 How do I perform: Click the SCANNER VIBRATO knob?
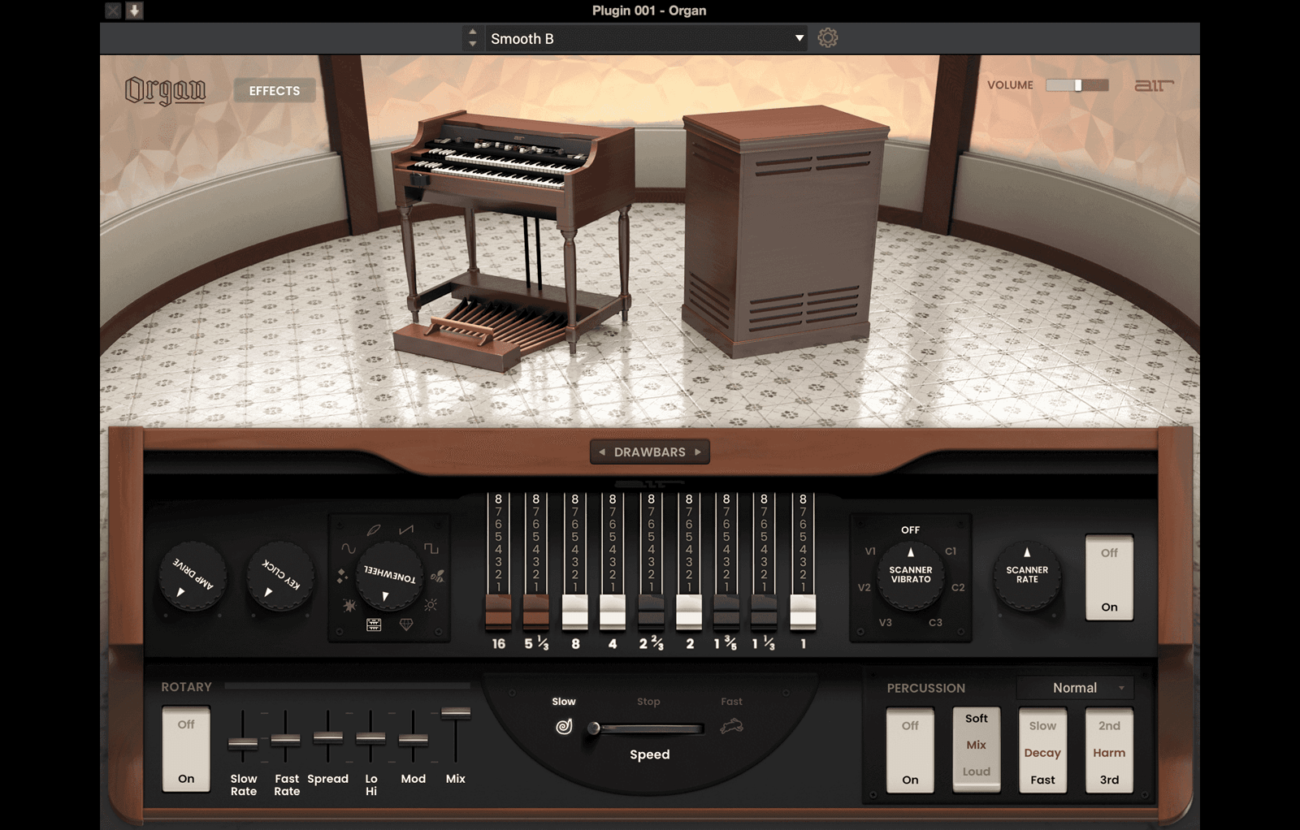coord(910,576)
